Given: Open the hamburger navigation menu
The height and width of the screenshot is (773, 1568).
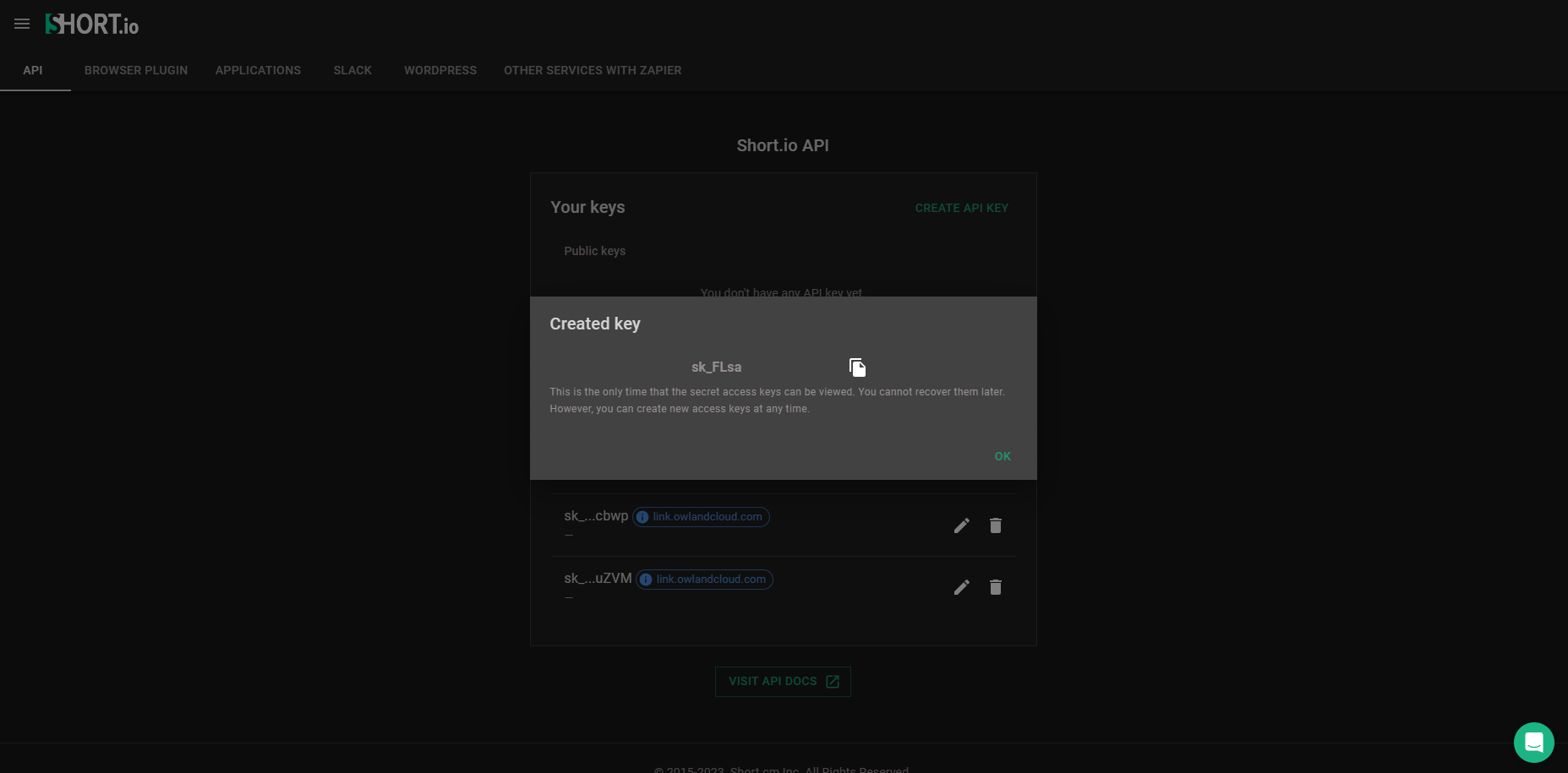Looking at the screenshot, I should pyautogui.click(x=22, y=24).
